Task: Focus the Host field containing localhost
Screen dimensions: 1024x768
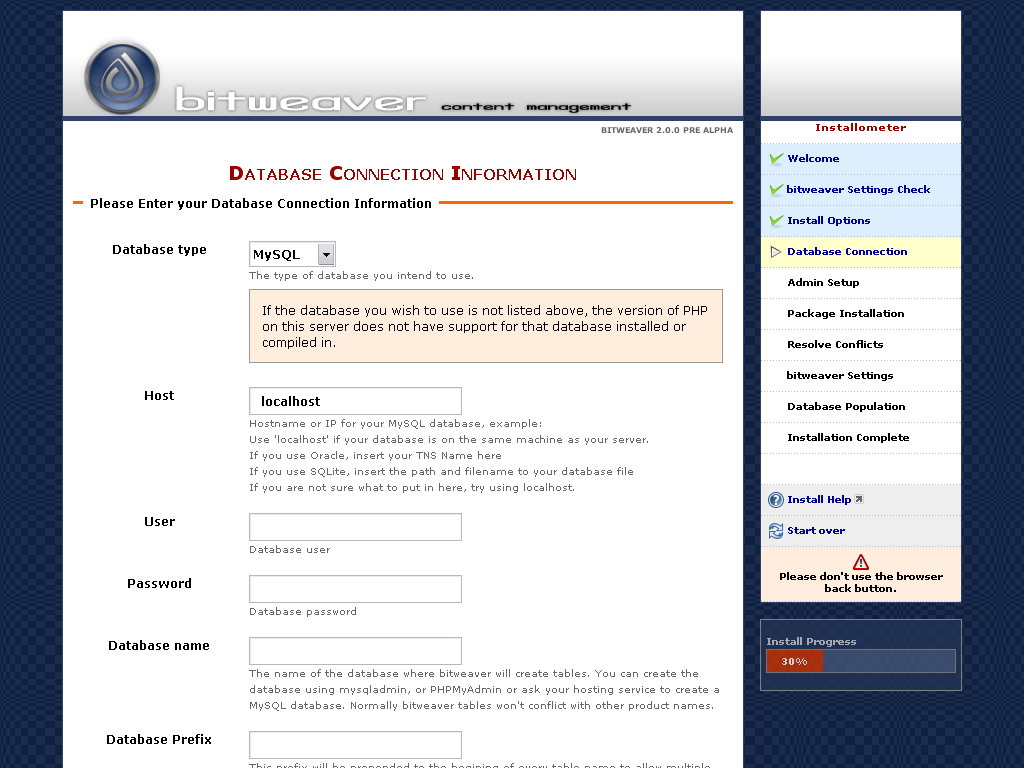Action: tap(355, 401)
